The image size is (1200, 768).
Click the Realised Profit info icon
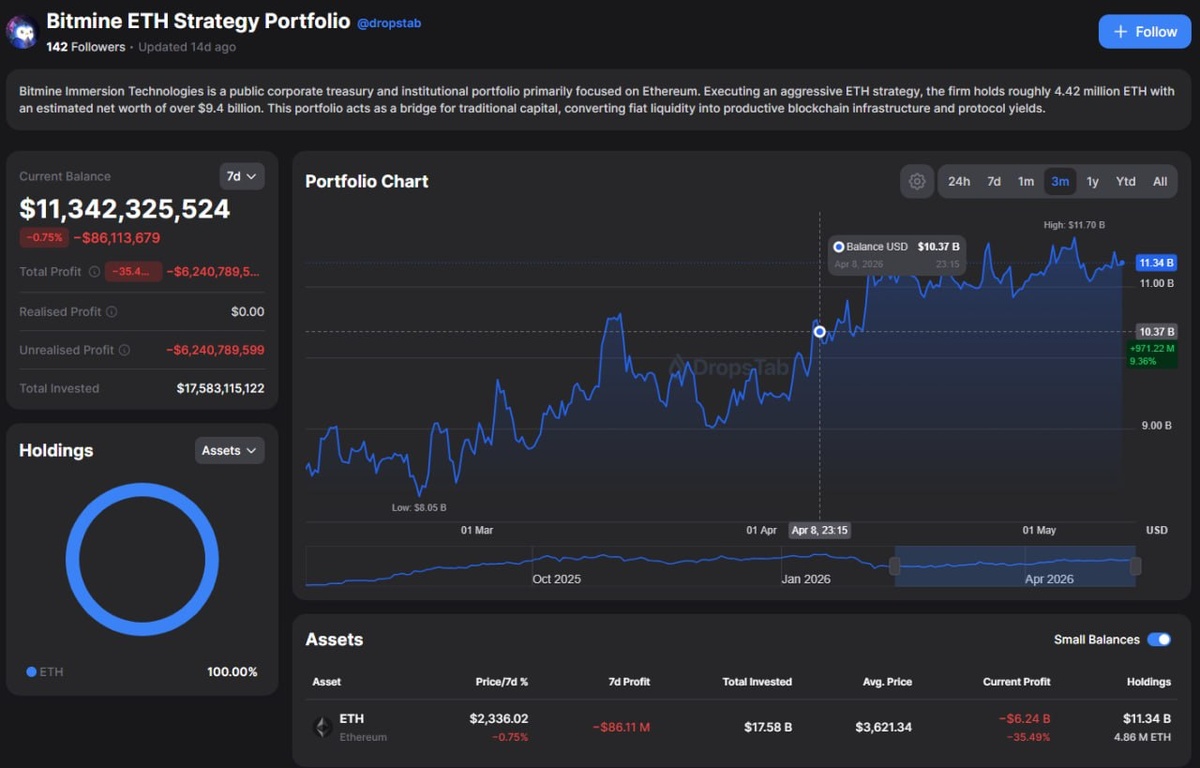[x=112, y=312]
